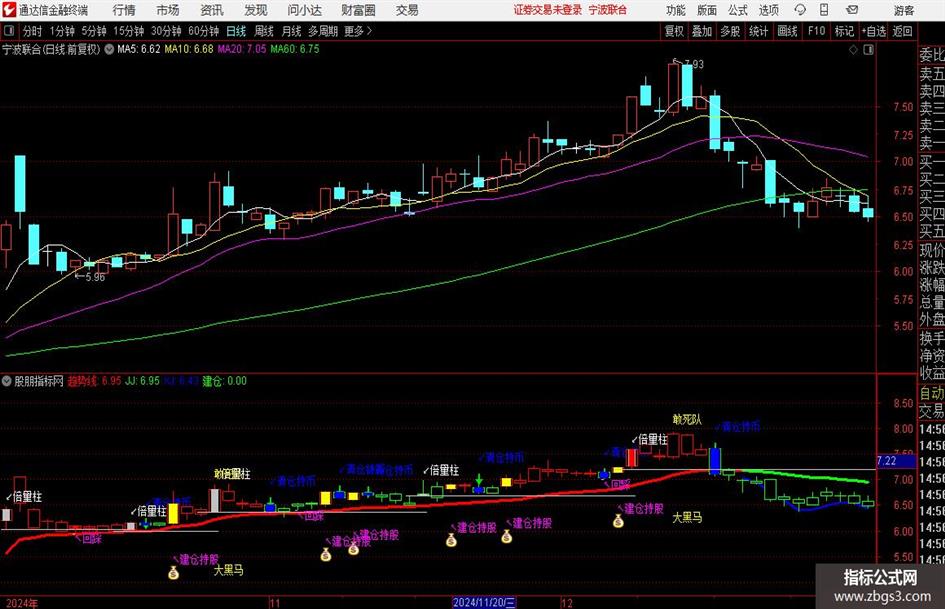This screenshot has height=609, width=945.
Task: Open the 问小达 menu
Action: tap(304, 10)
